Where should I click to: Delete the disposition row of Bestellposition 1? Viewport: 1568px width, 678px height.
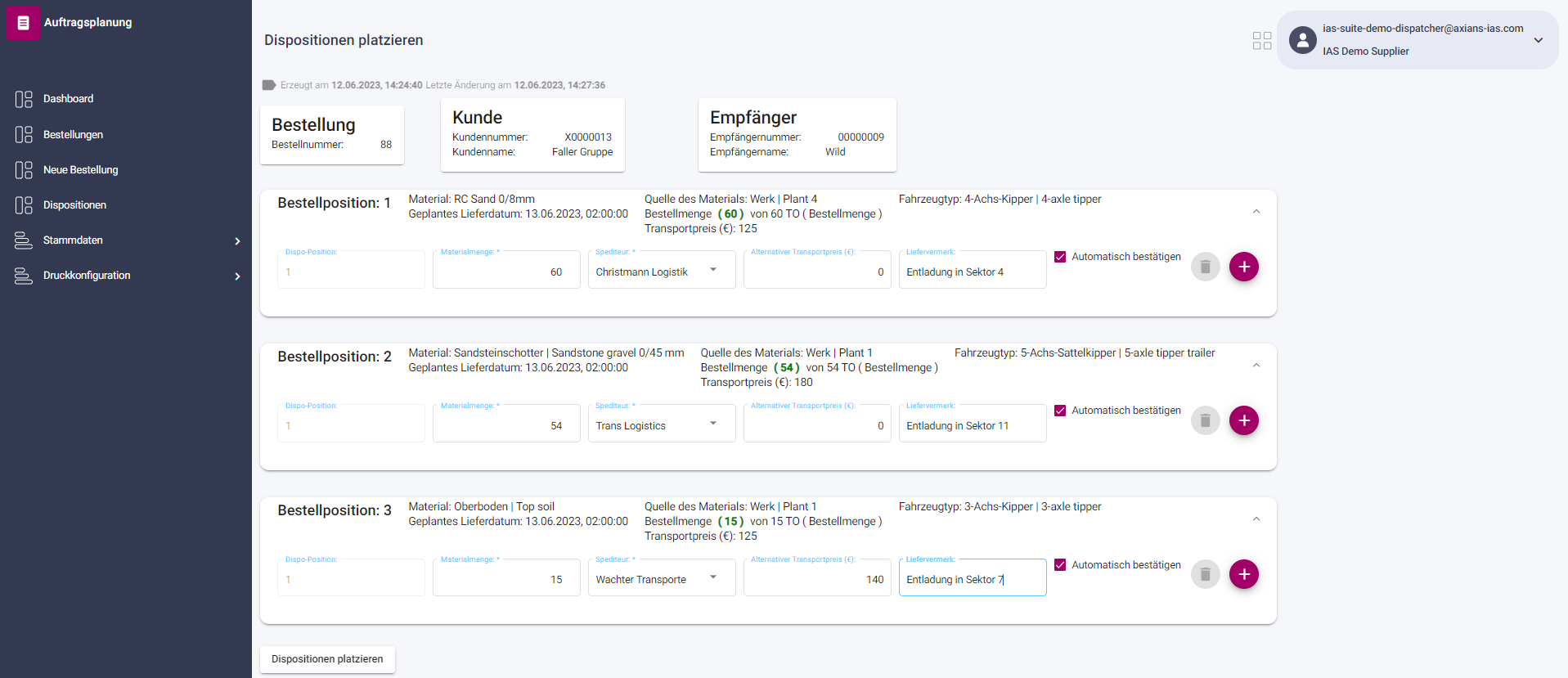pyautogui.click(x=1205, y=267)
